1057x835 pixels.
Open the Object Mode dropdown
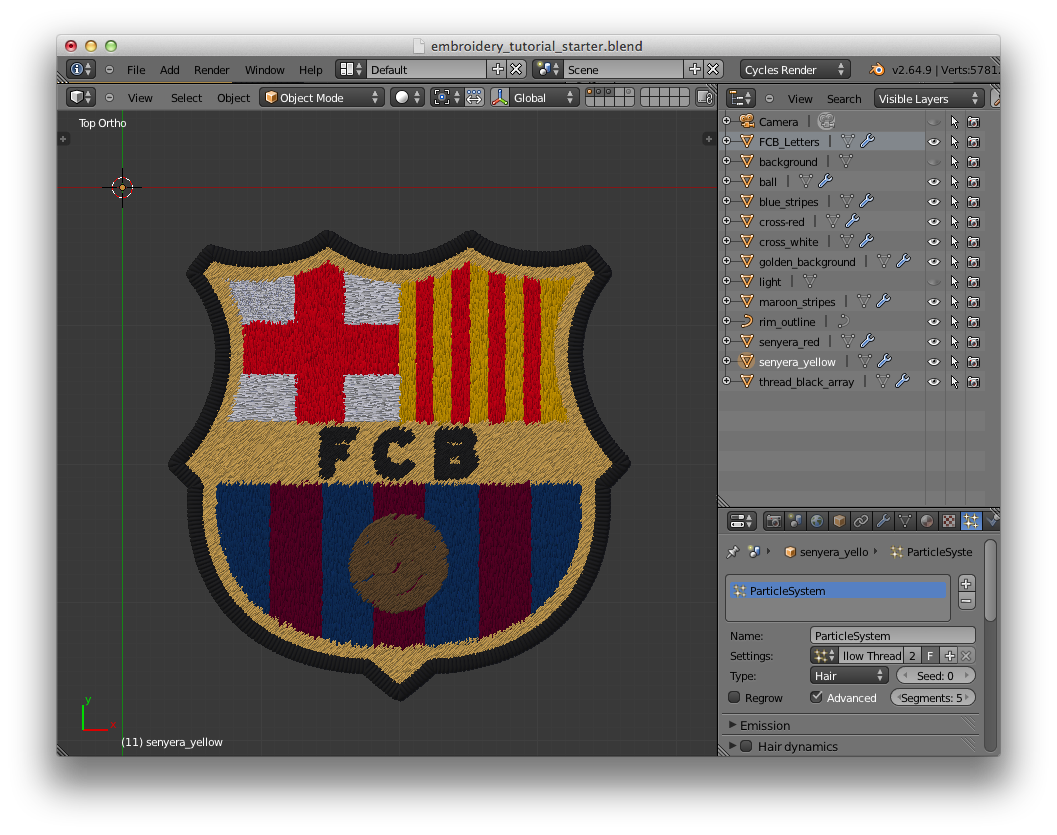click(x=322, y=98)
